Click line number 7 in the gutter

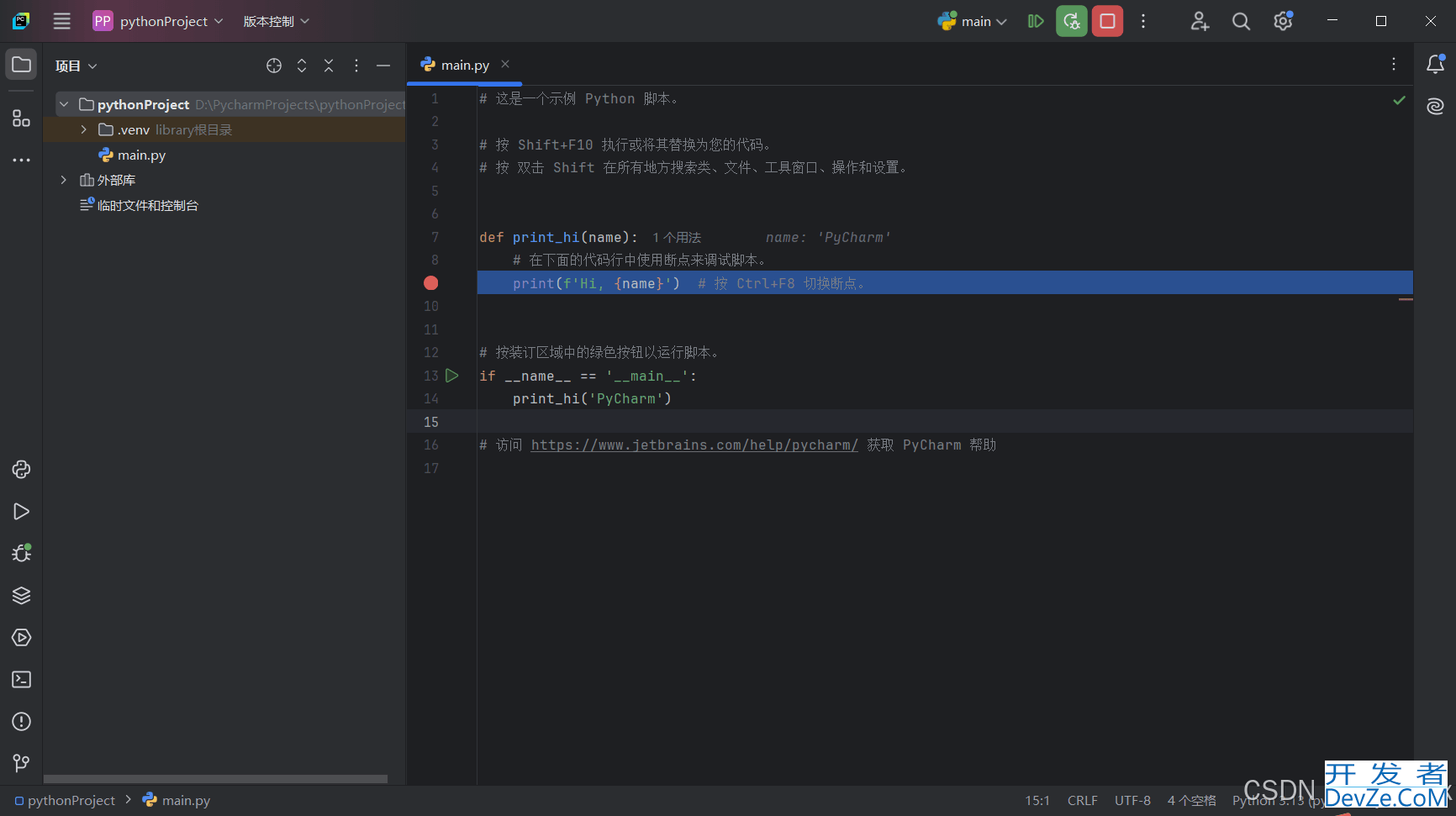(435, 237)
